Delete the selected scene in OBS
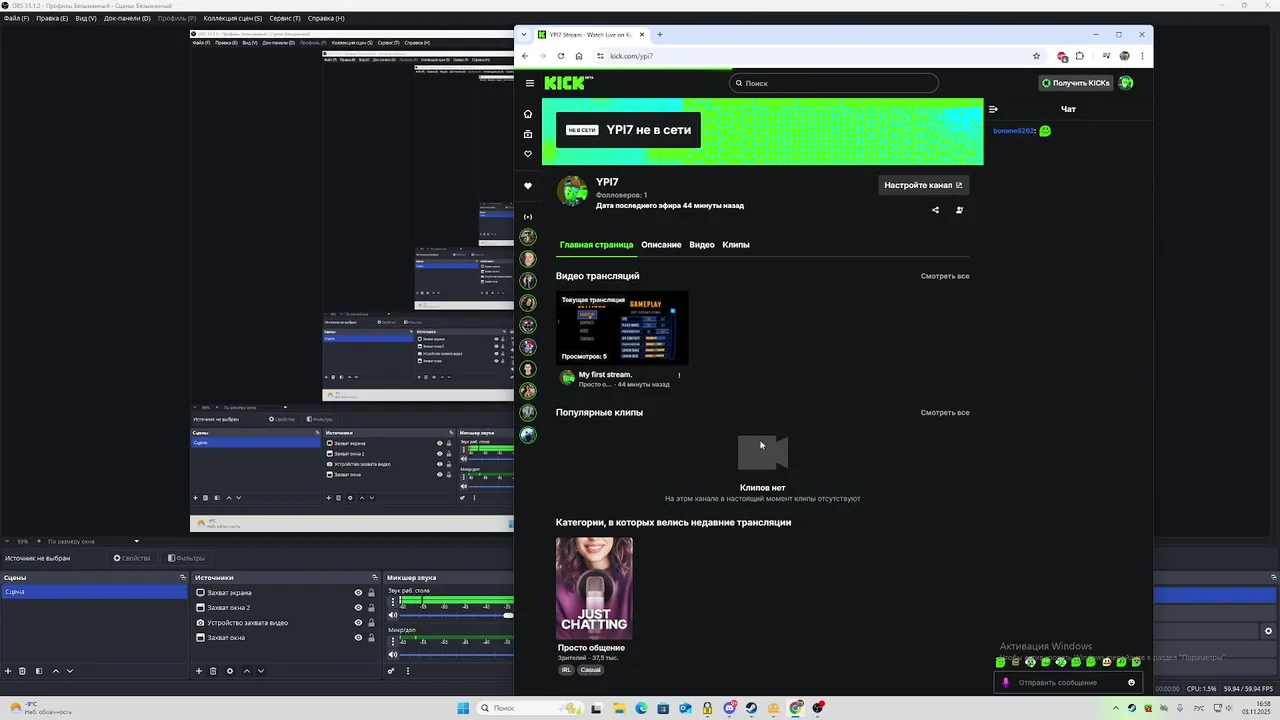Screen dimensions: 1280x720 (x=22, y=671)
